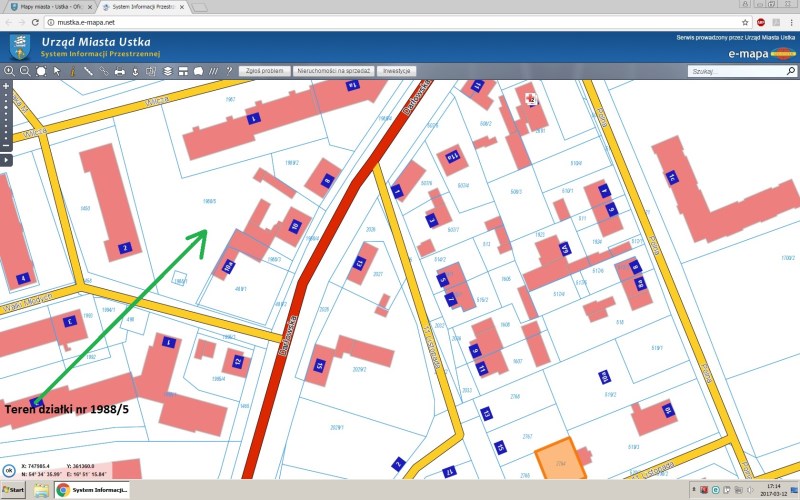Click the round ok coordinates button
The height and width of the screenshot is (500, 800).
click(9, 470)
